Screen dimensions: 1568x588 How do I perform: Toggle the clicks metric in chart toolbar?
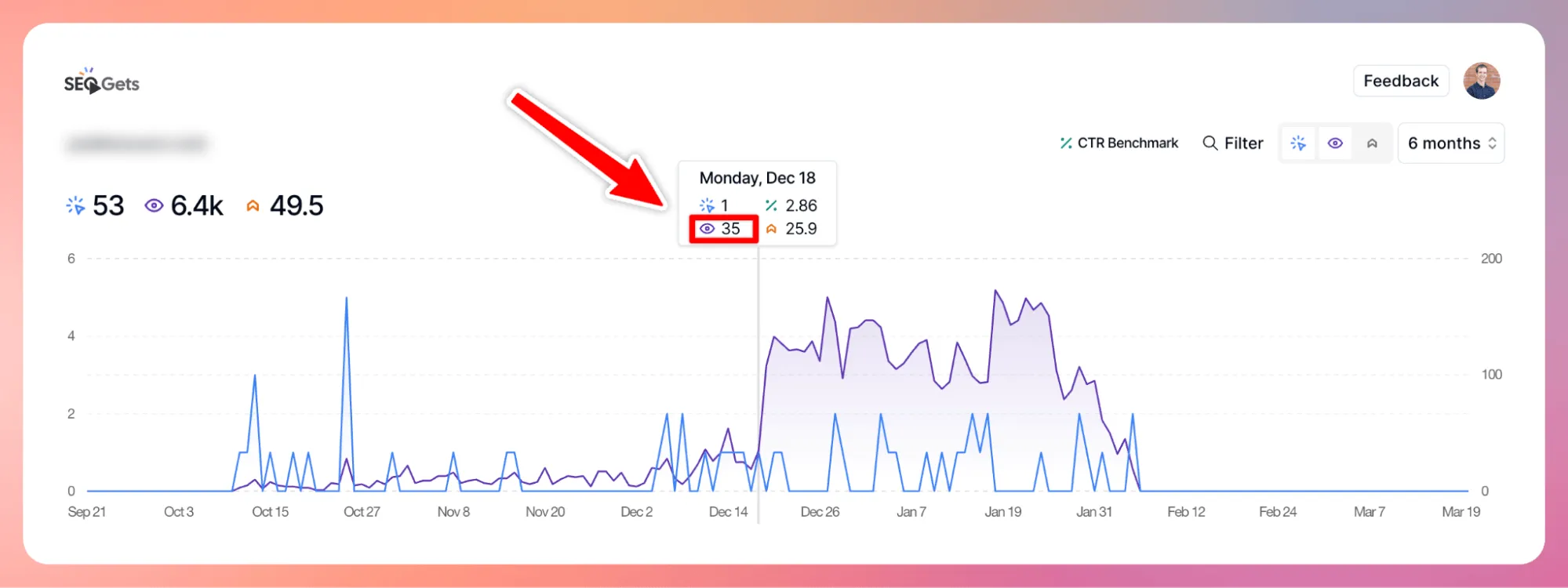[1298, 143]
